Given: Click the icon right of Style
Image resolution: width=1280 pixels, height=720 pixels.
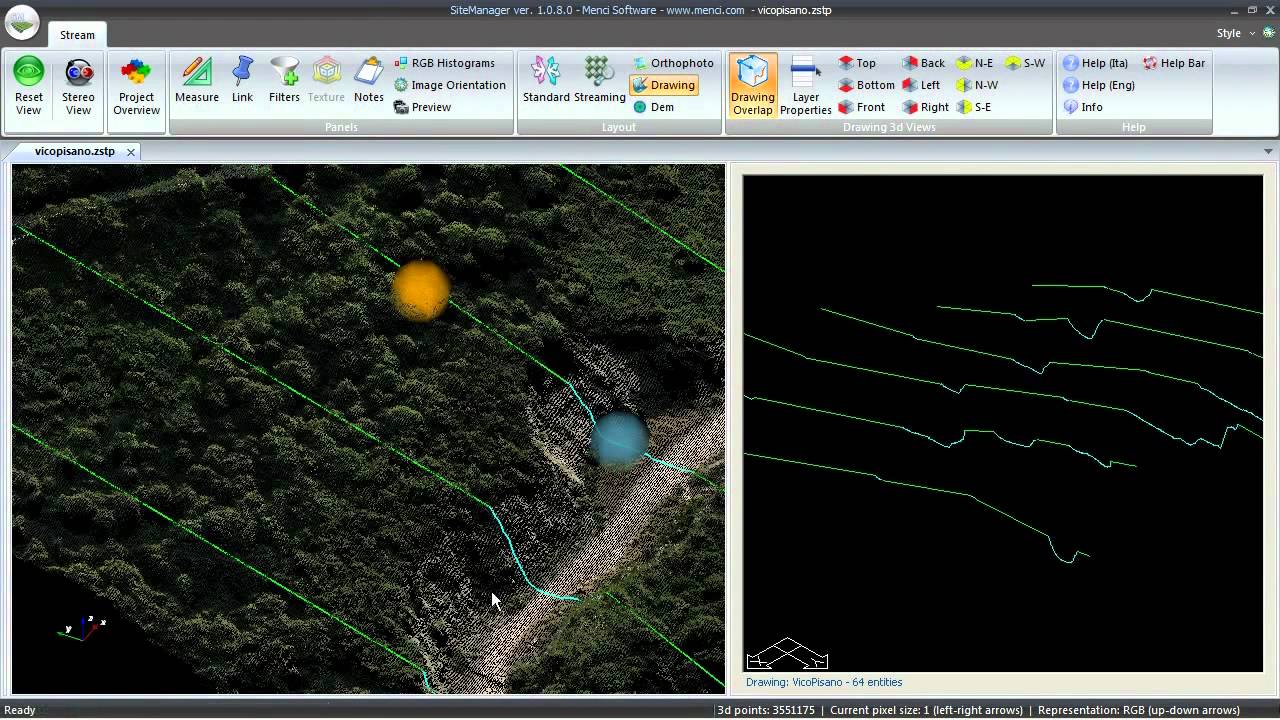Looking at the screenshot, I should (1268, 33).
